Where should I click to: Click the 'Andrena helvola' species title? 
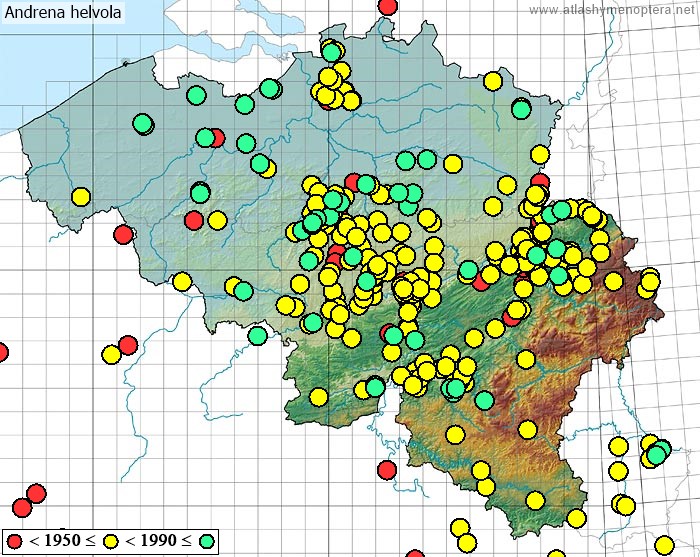[62, 12]
